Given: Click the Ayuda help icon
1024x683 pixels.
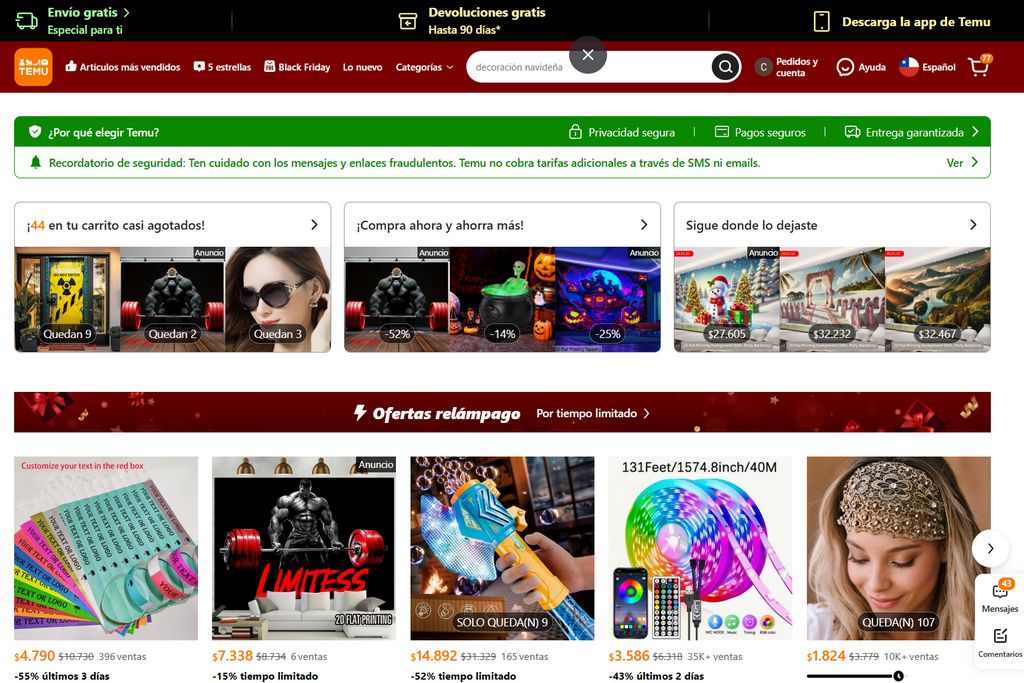Looking at the screenshot, I should coord(846,67).
